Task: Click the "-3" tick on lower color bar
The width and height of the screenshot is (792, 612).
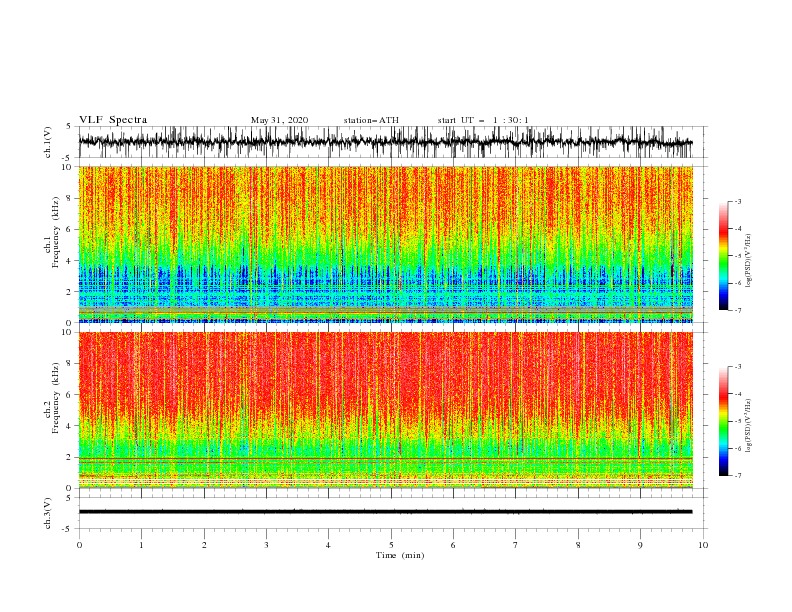Action: [x=737, y=367]
